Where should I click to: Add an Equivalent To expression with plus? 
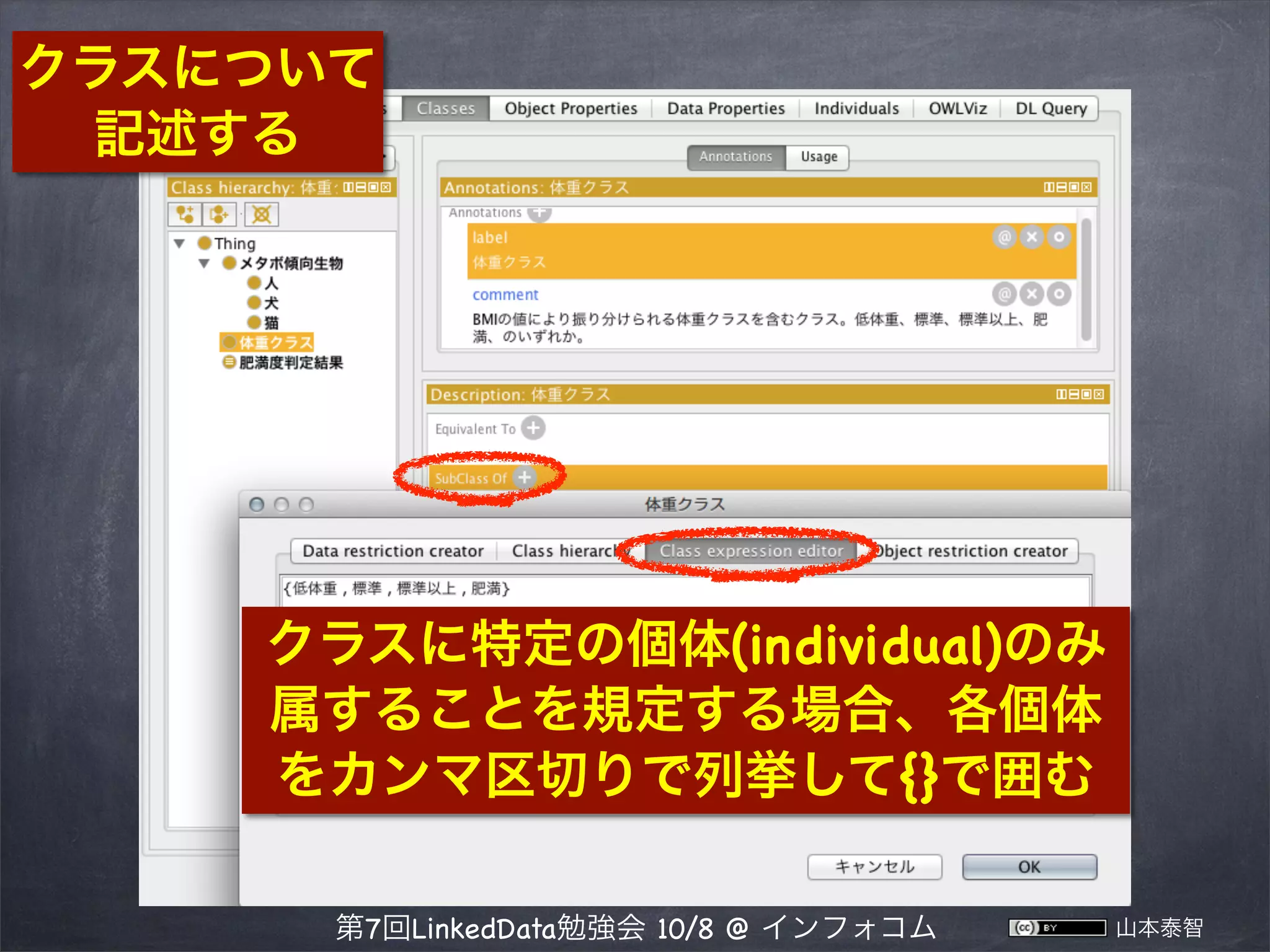533,428
